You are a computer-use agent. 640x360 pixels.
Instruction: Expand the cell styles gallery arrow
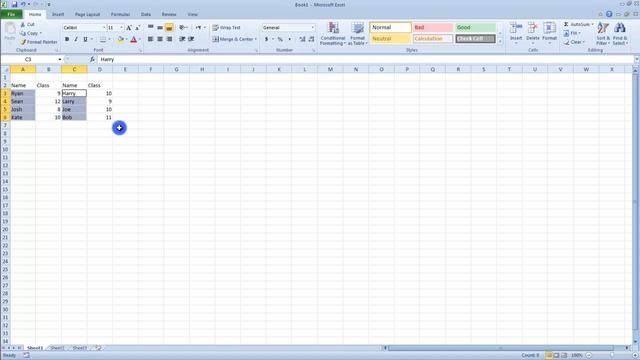(x=500, y=42)
